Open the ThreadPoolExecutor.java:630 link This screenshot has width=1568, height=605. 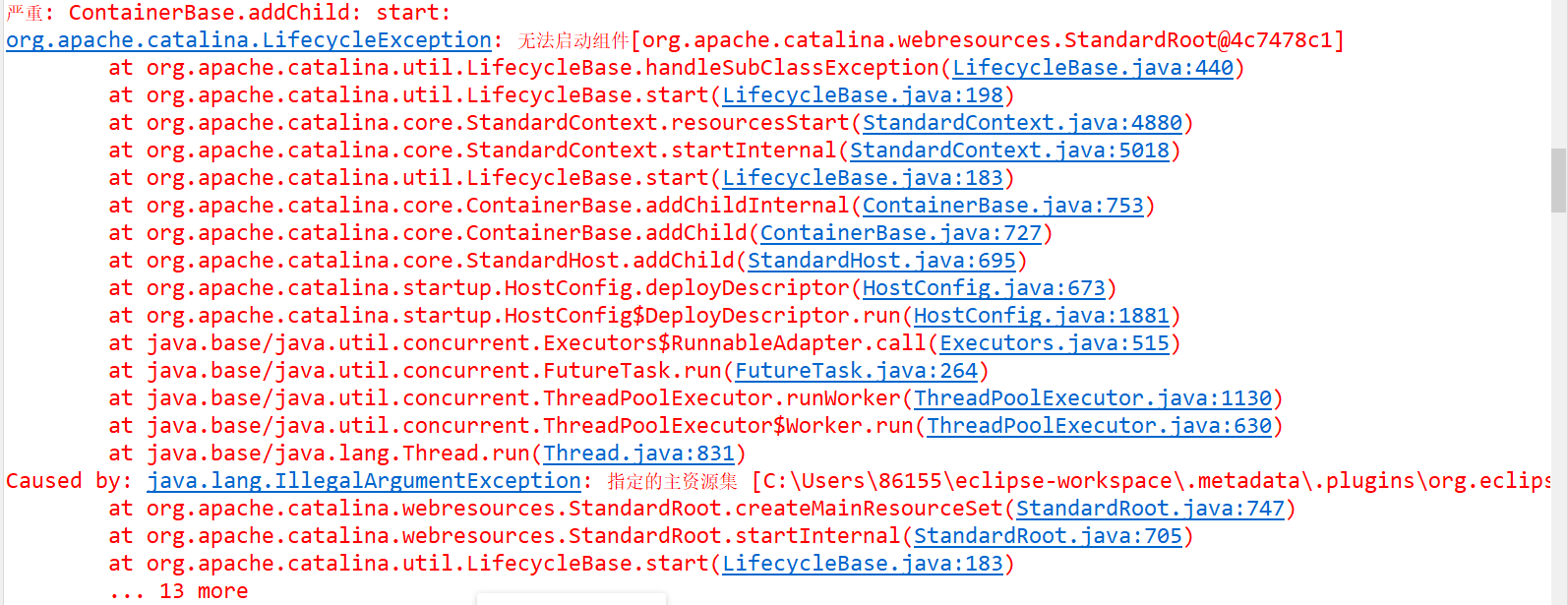[1099, 426]
